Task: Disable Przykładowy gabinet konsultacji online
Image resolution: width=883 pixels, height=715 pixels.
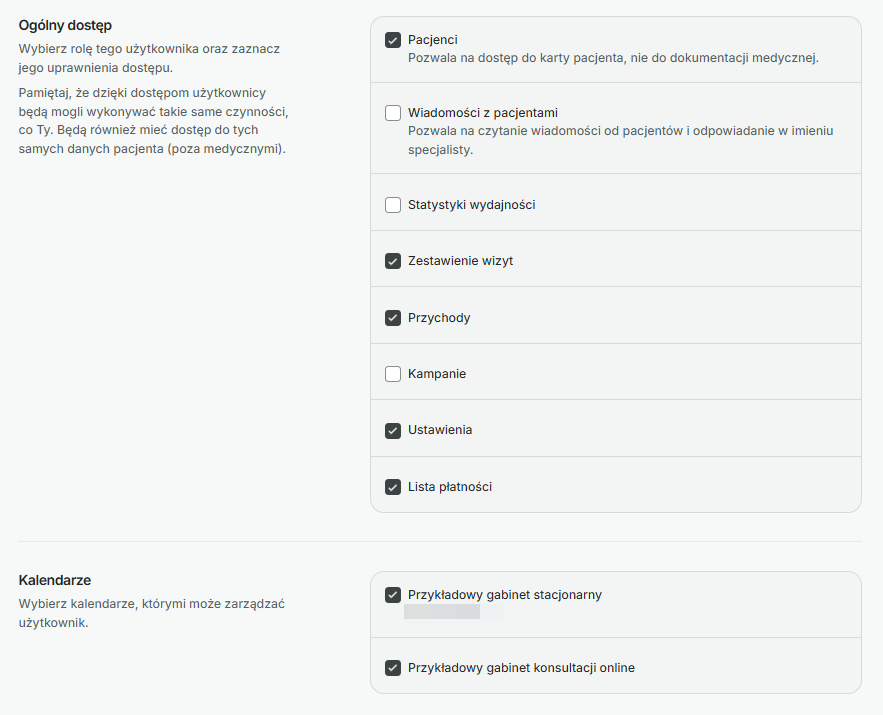Action: click(x=393, y=667)
